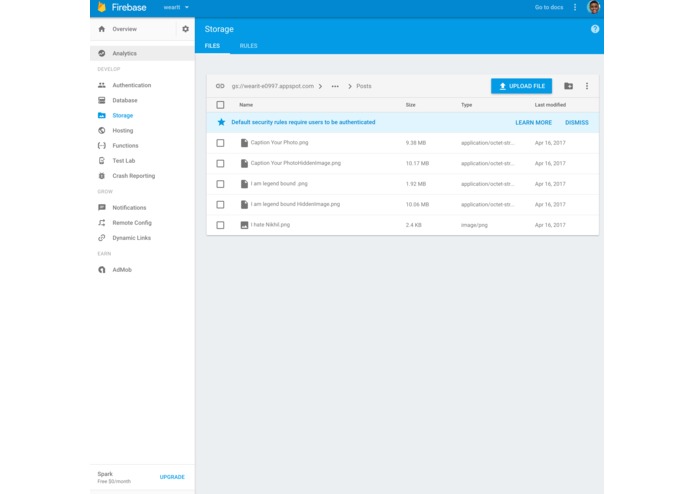
Task: Sort by Last modified column header
Action: click(550, 105)
